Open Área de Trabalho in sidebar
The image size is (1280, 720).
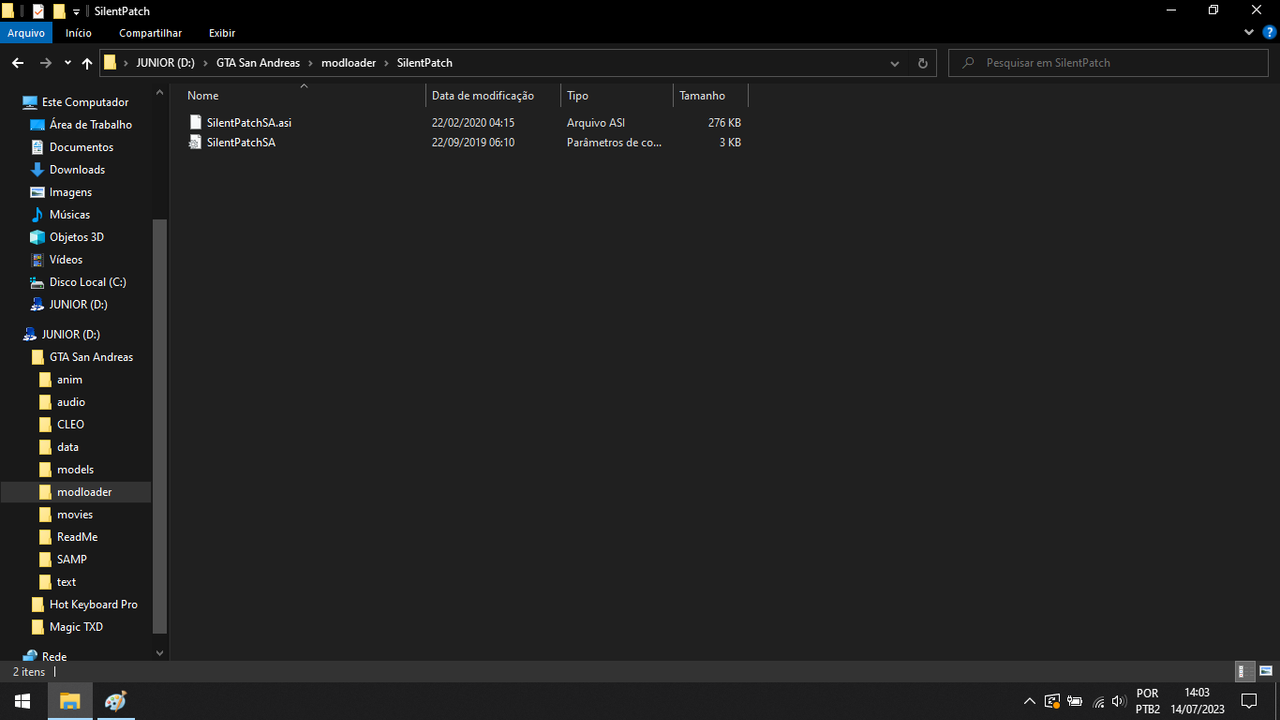(x=90, y=124)
